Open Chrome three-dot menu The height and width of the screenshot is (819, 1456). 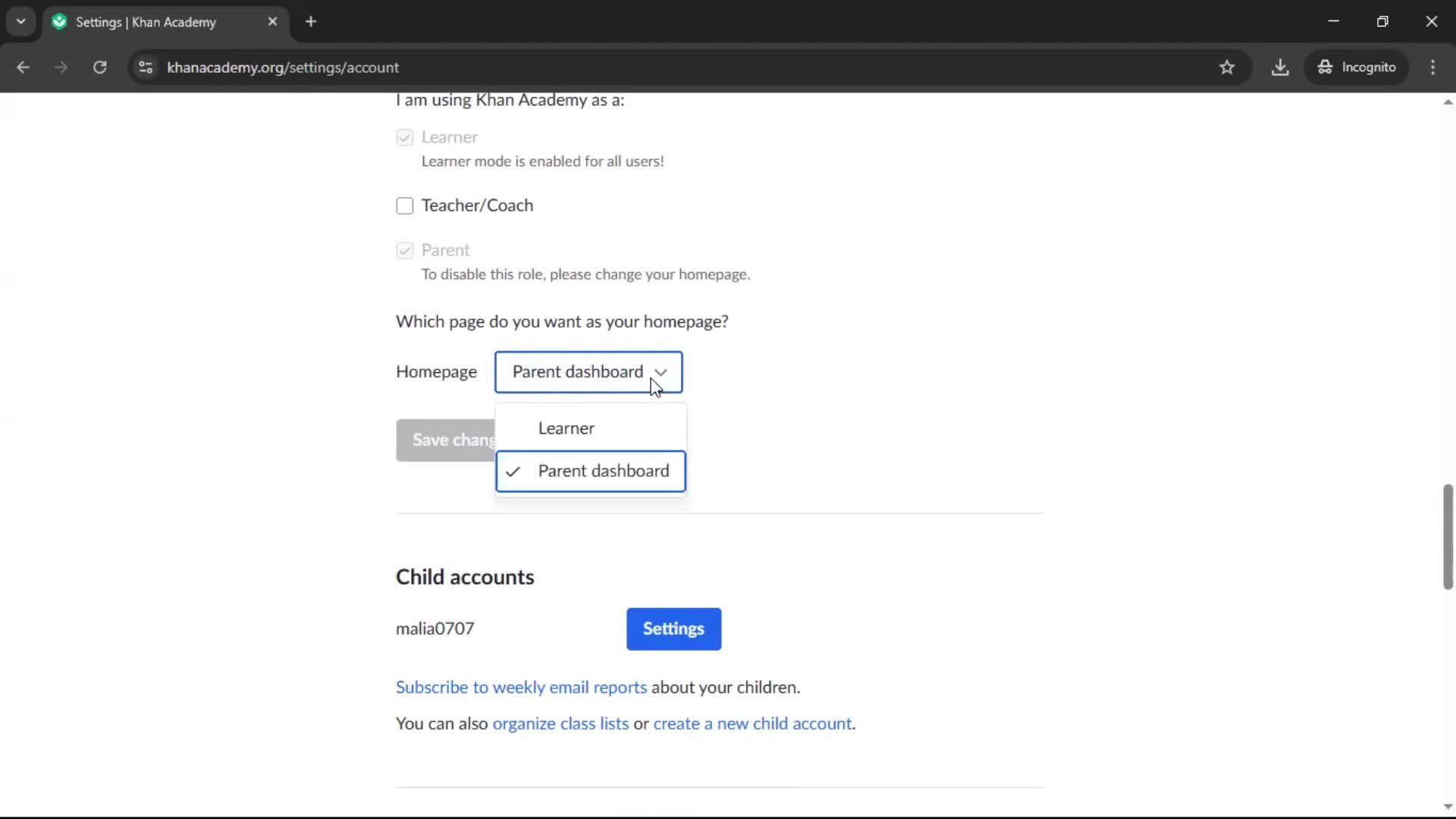(1432, 67)
